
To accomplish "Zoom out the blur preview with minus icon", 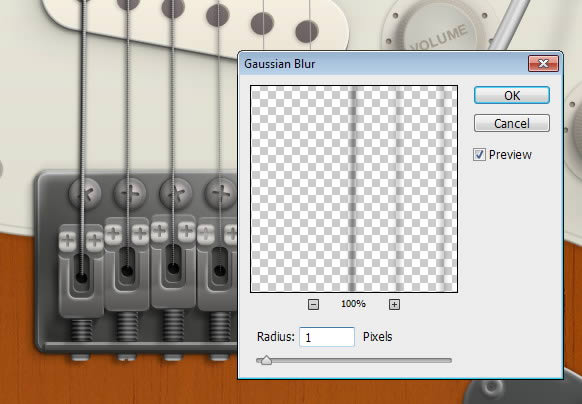I will pyautogui.click(x=313, y=305).
